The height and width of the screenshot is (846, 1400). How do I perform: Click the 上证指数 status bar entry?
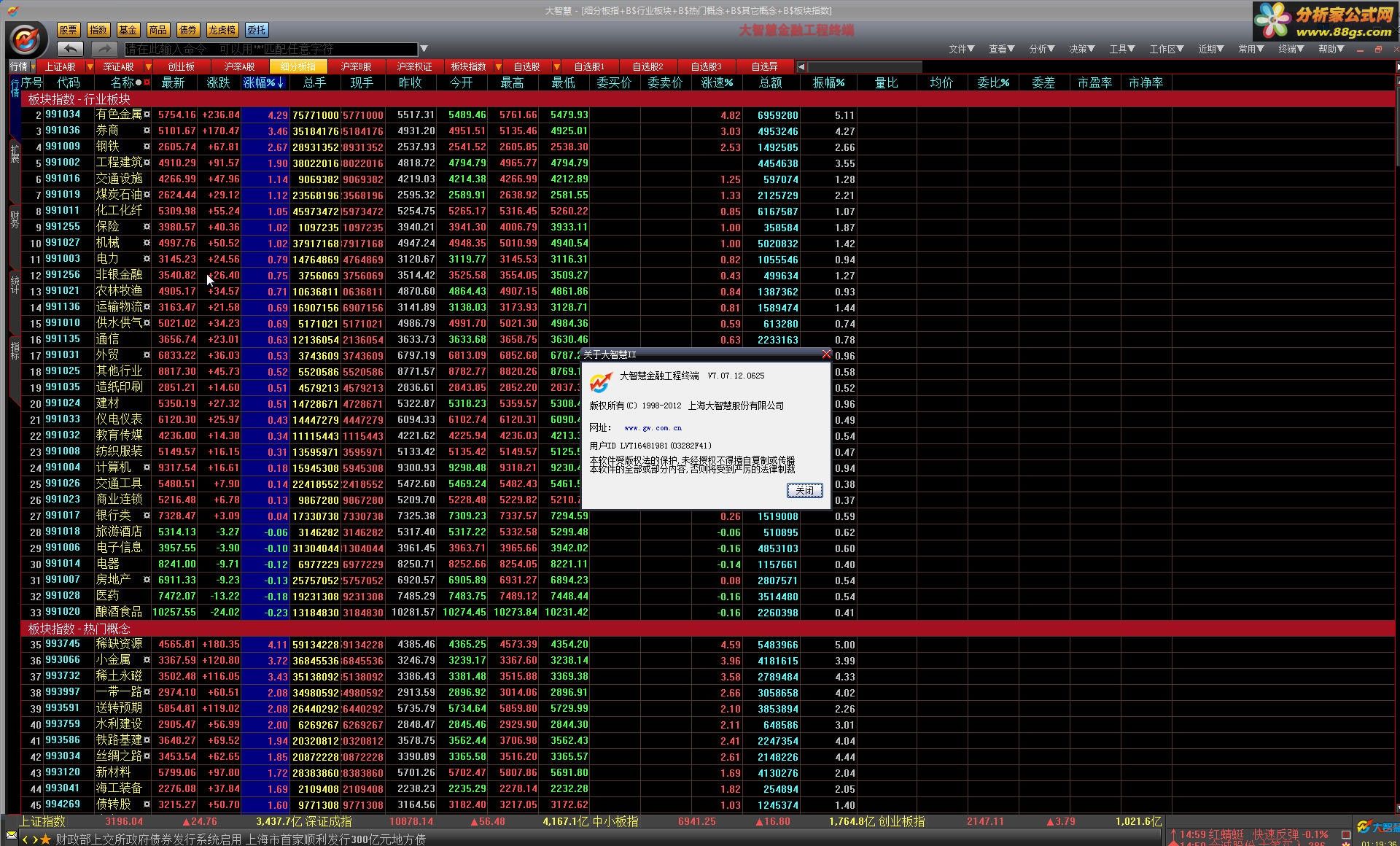pyautogui.click(x=42, y=821)
